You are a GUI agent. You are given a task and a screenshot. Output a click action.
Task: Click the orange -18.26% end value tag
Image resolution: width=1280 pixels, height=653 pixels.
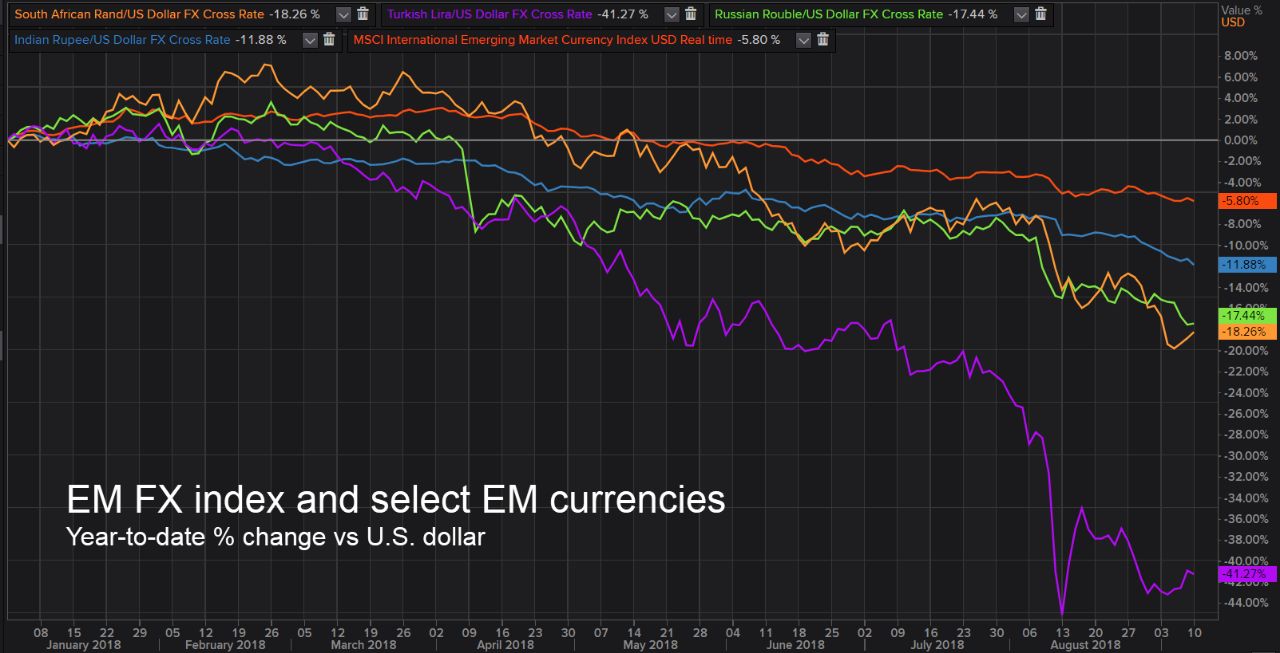tap(1248, 331)
